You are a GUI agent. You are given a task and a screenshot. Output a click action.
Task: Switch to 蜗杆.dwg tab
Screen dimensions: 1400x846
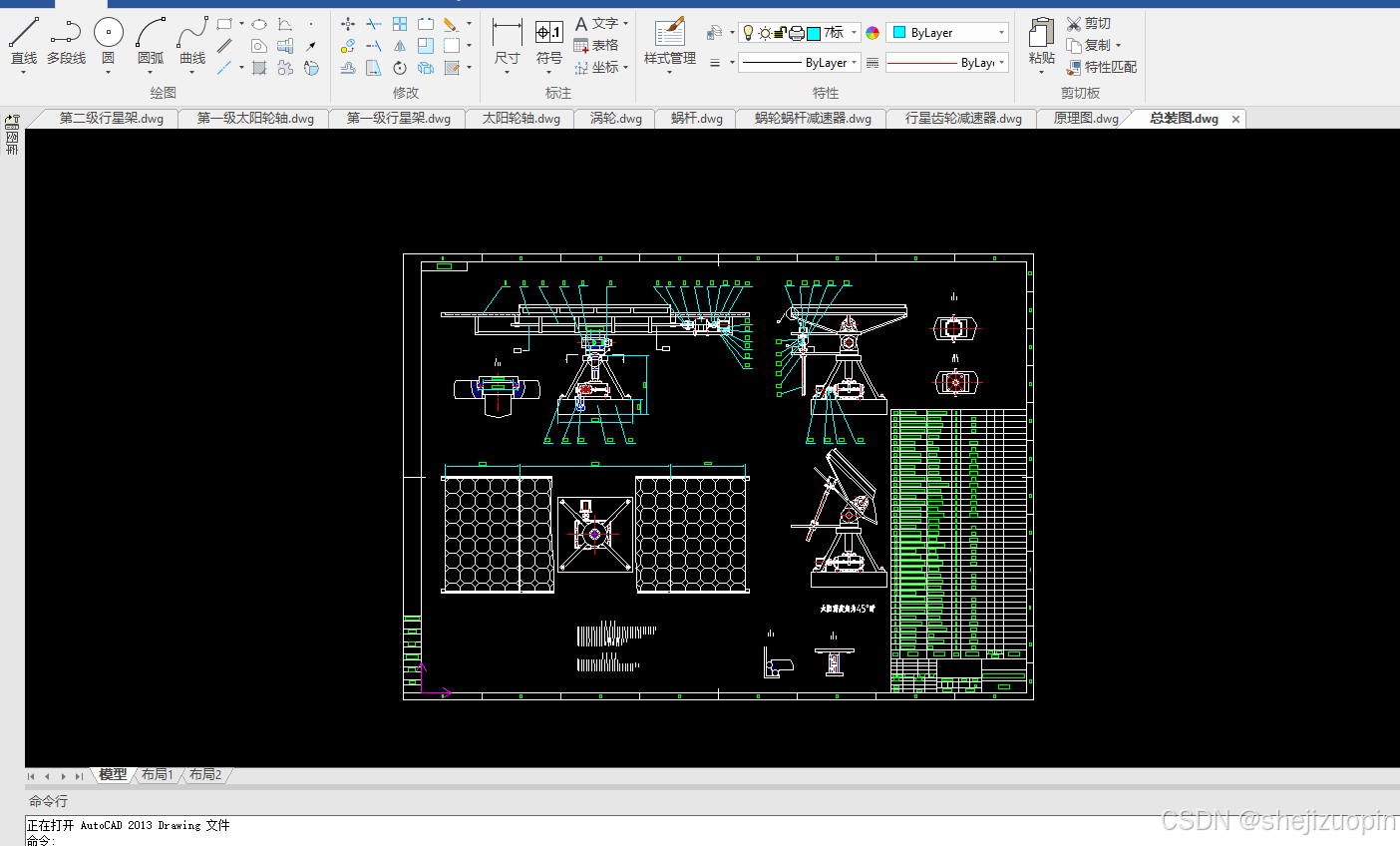pyautogui.click(x=697, y=118)
